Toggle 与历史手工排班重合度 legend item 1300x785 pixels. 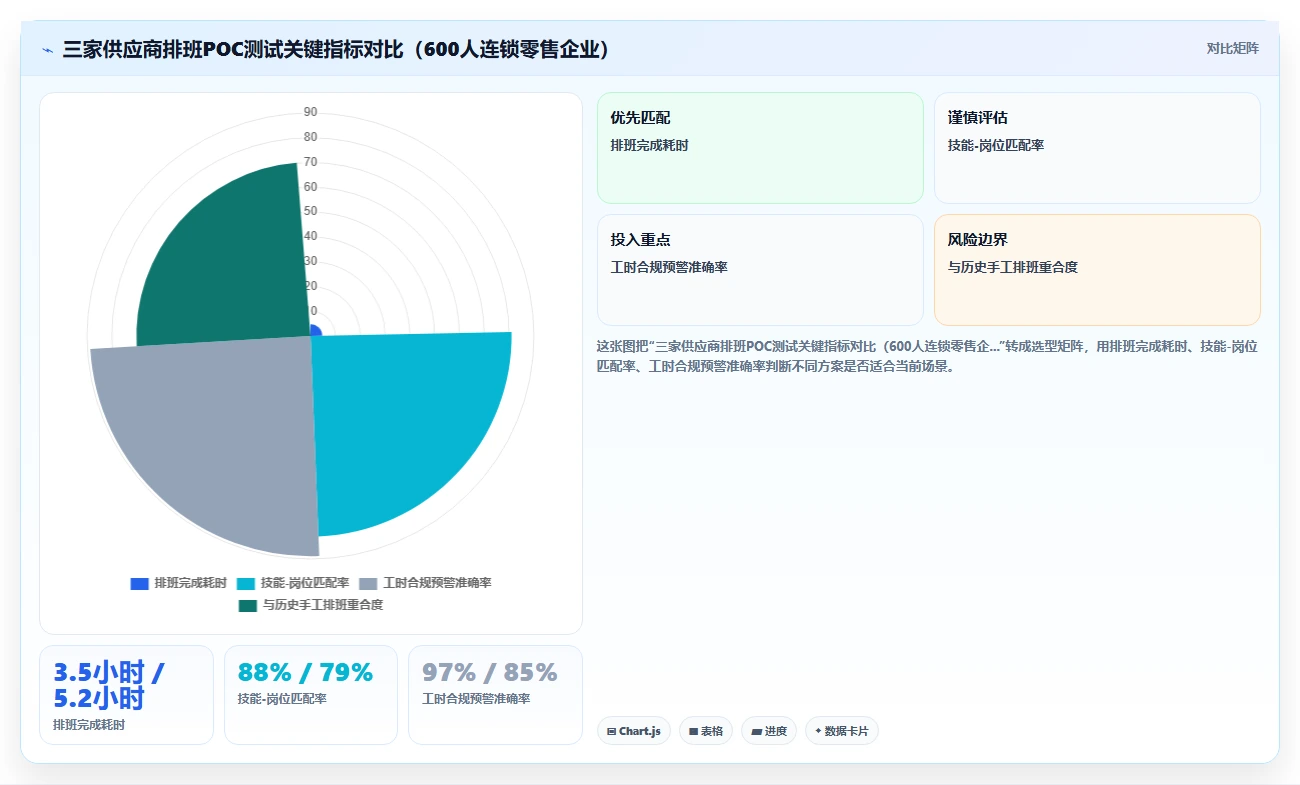pos(311,605)
